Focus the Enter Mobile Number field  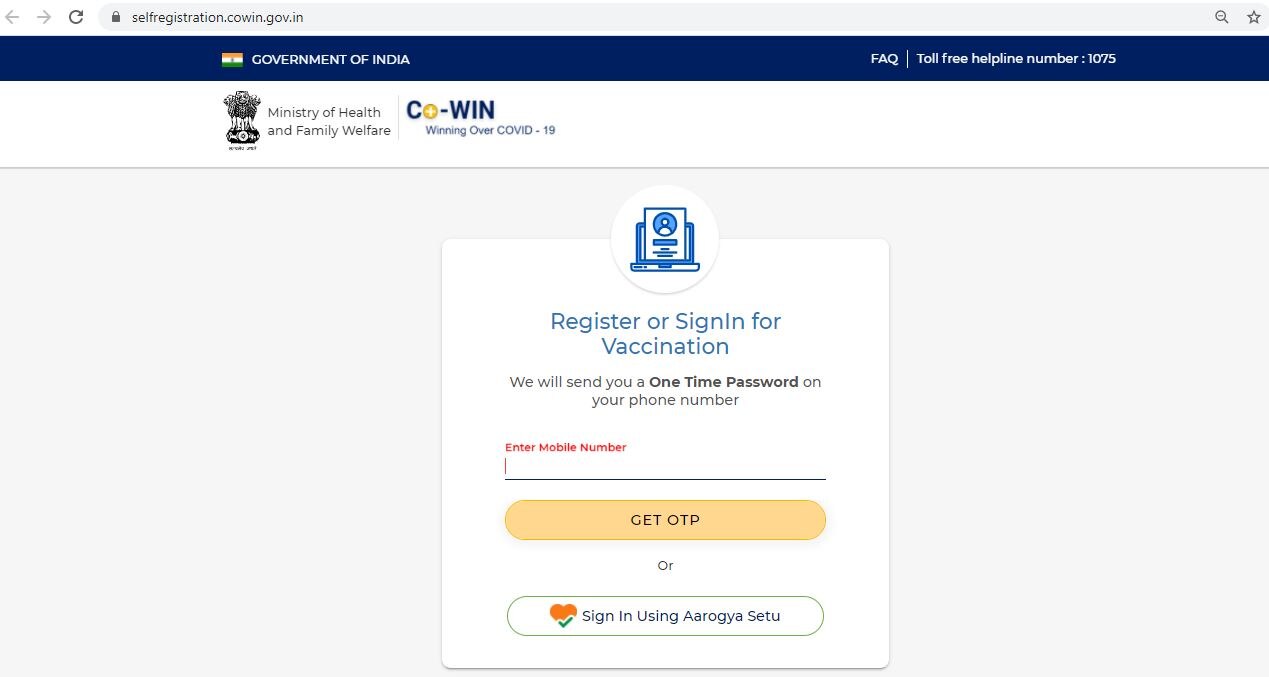point(665,467)
